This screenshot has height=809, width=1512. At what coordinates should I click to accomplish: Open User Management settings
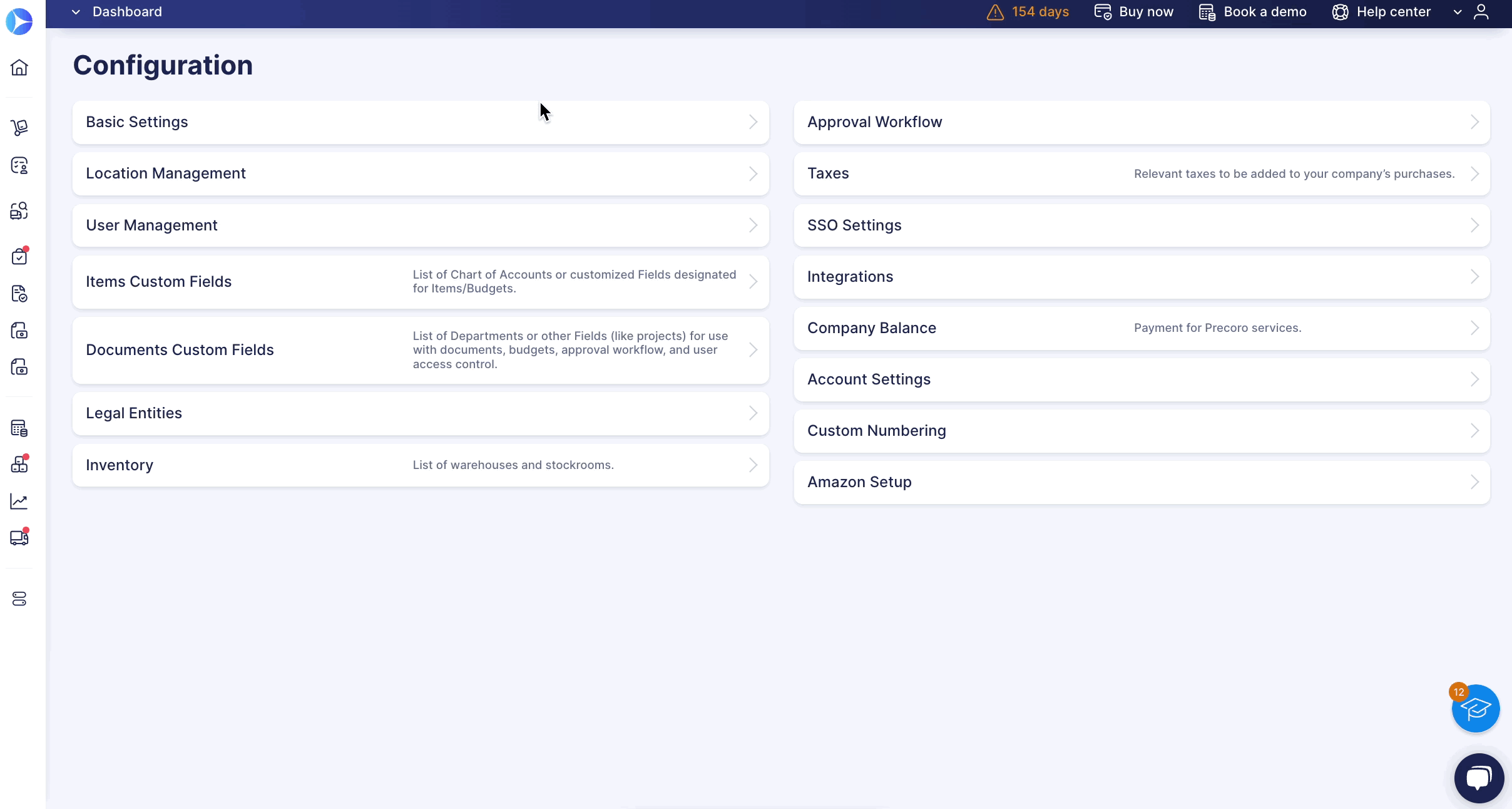[421, 225]
